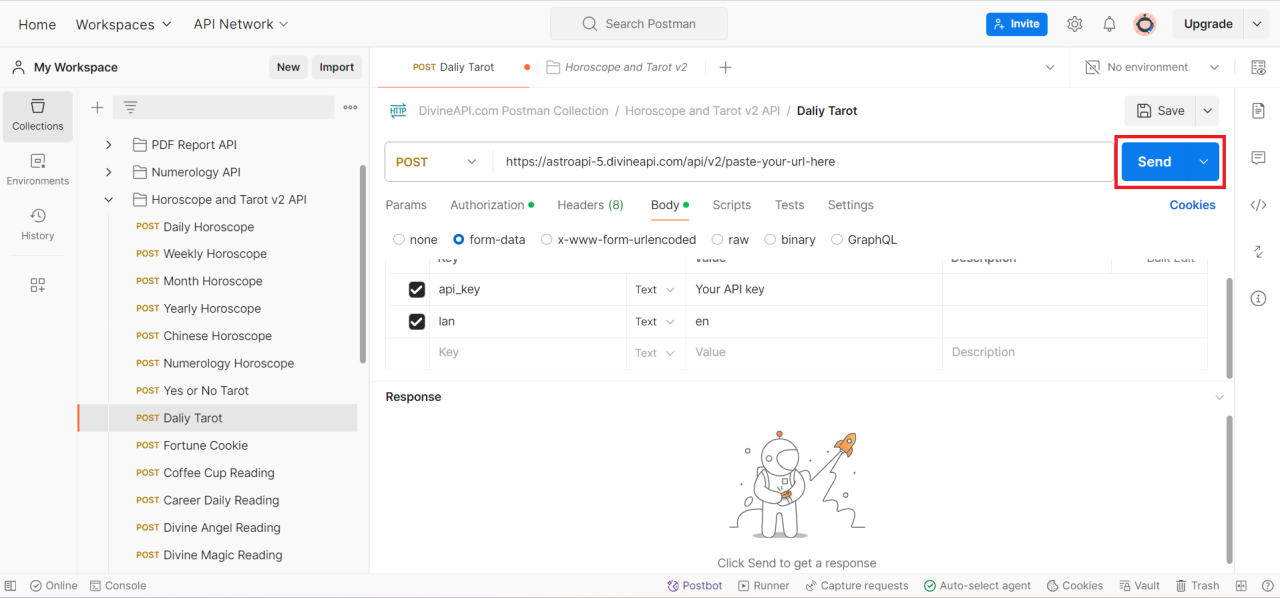Click the help icon in status bar

coord(1266,586)
